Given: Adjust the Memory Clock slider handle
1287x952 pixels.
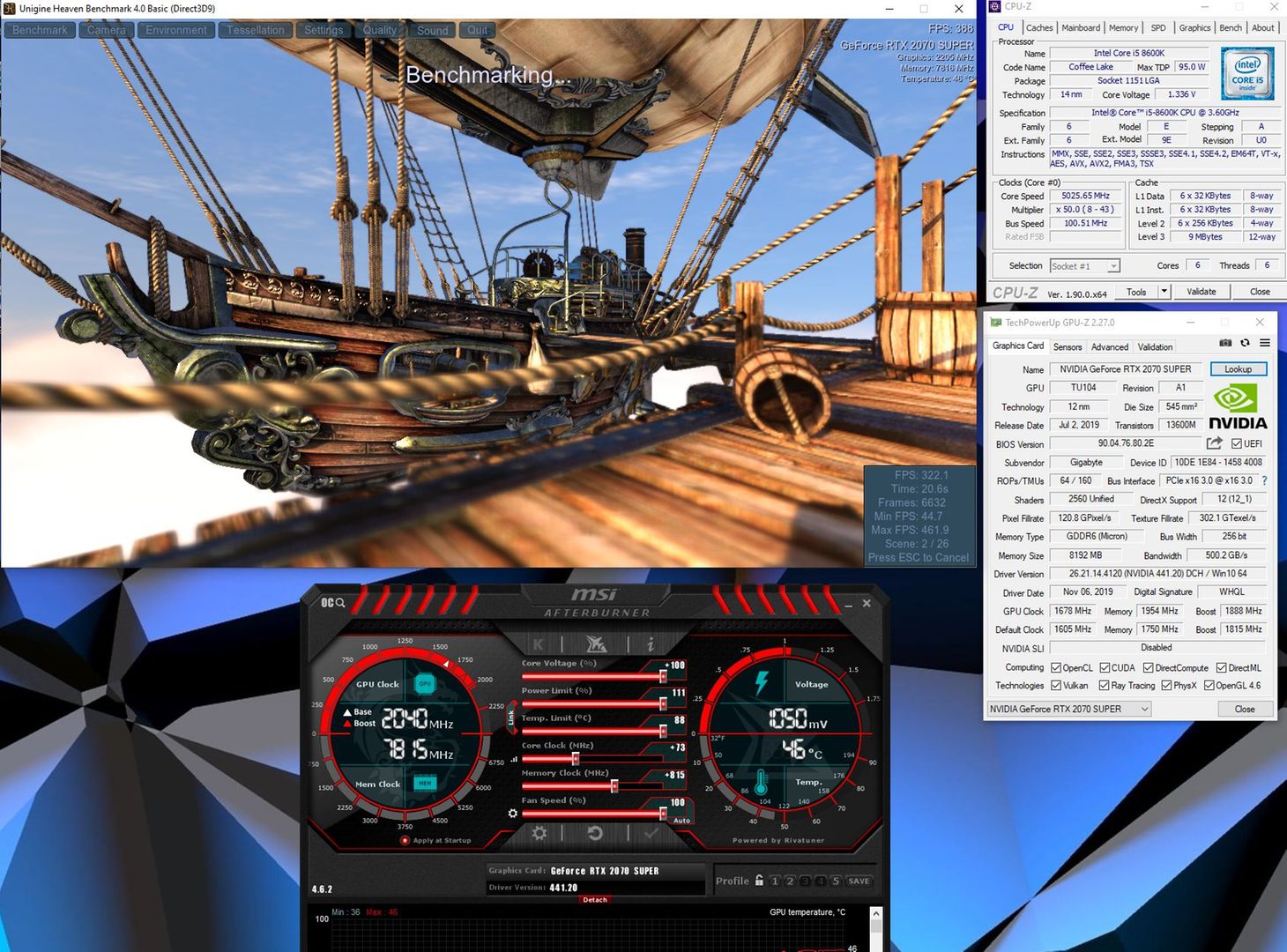Looking at the screenshot, I should (x=614, y=786).
